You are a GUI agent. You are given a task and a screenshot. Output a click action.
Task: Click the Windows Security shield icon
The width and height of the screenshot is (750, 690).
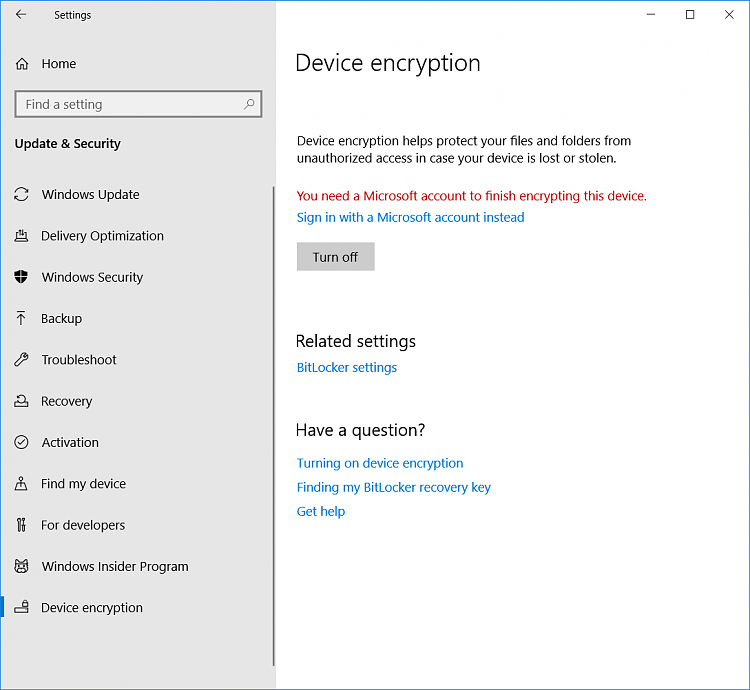pyautogui.click(x=22, y=277)
